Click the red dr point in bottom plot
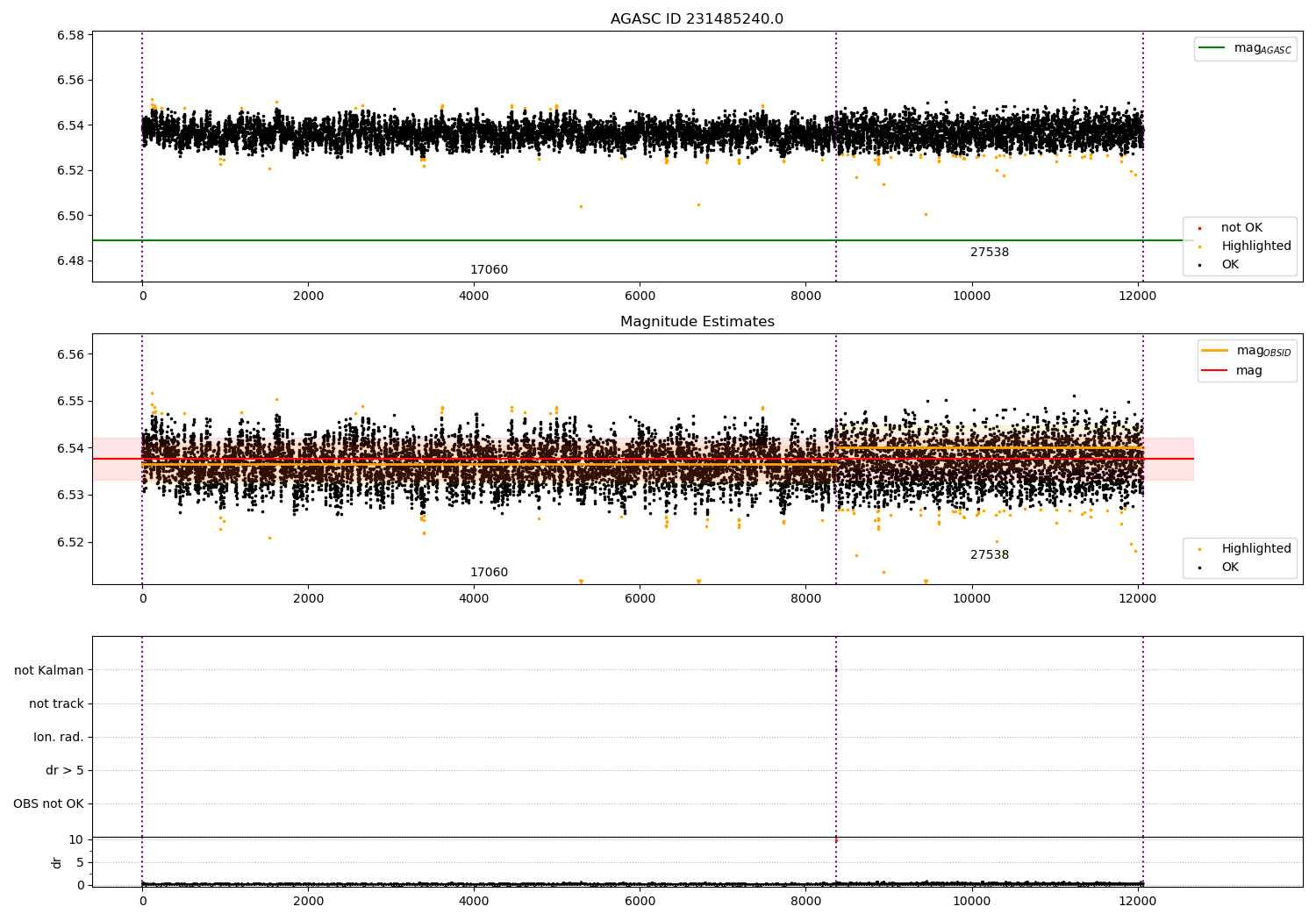1316x921 pixels. pos(835,840)
